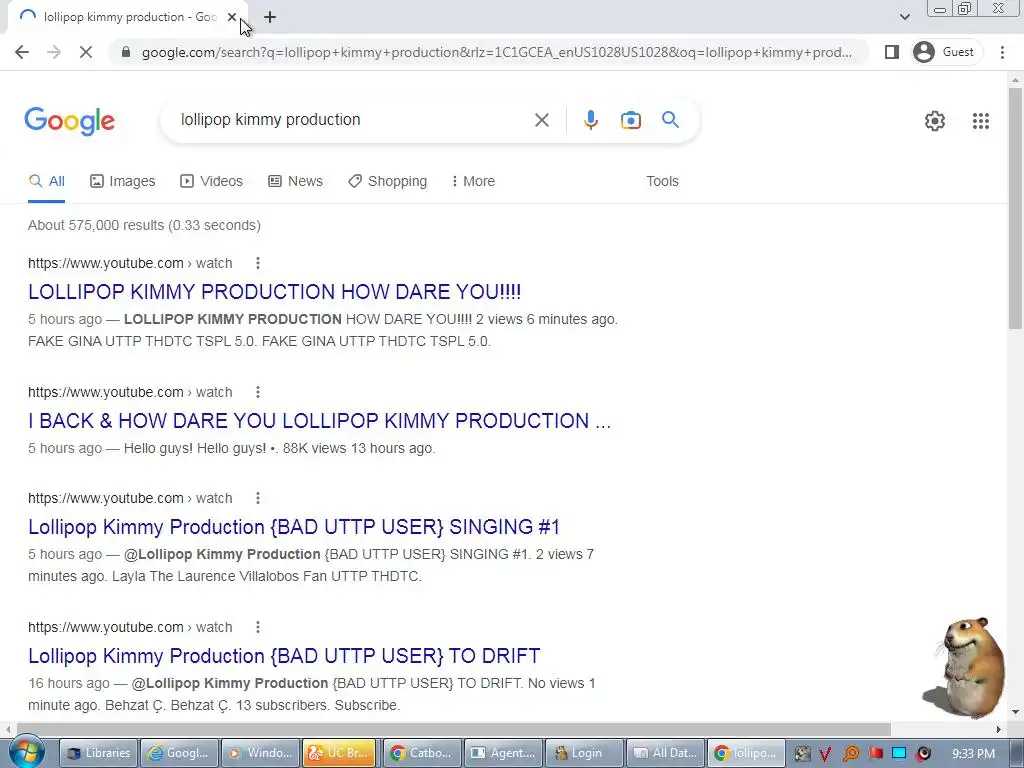
Task: Open Chrome three-dot menu
Action: point(1002,52)
